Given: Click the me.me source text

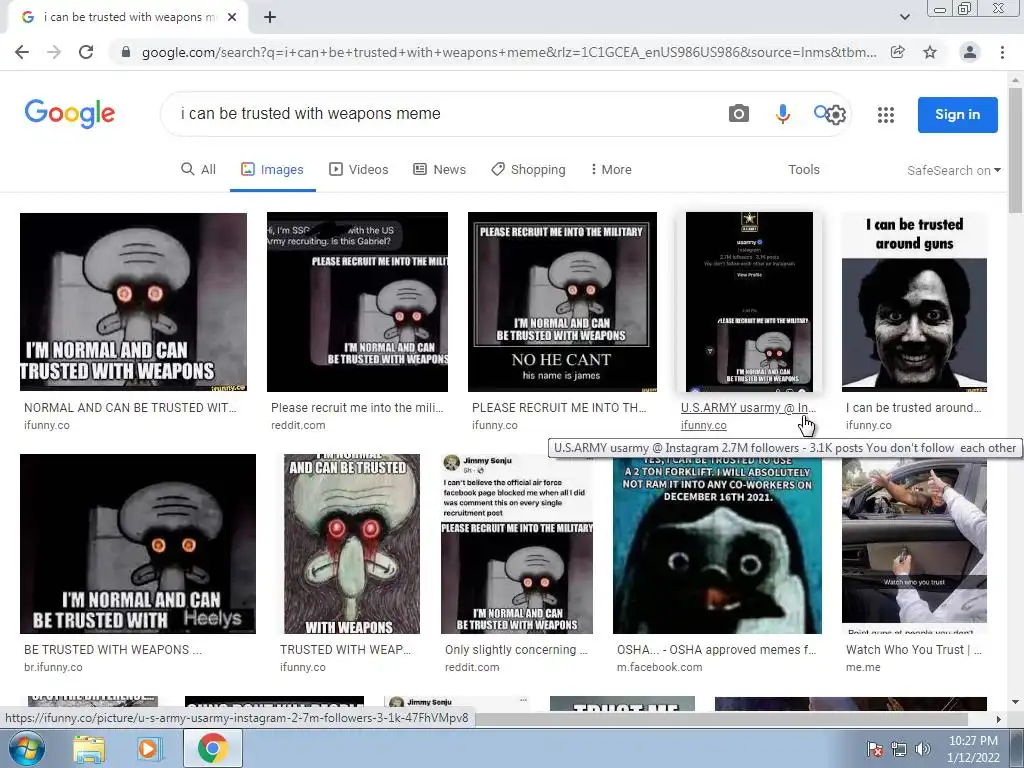Looking at the screenshot, I should point(863,667).
